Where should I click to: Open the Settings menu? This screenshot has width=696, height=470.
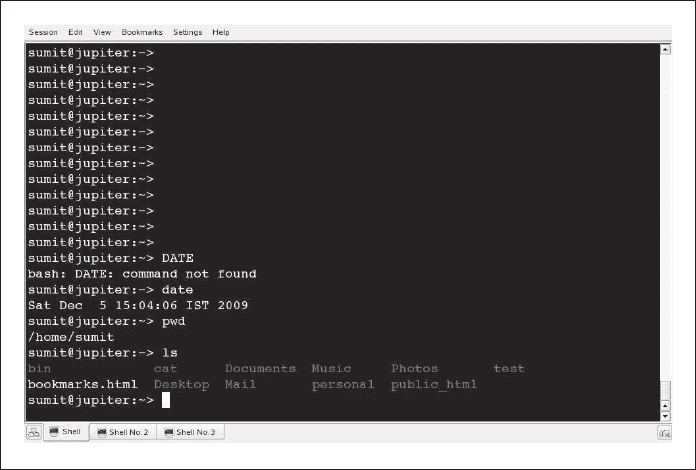[187, 32]
